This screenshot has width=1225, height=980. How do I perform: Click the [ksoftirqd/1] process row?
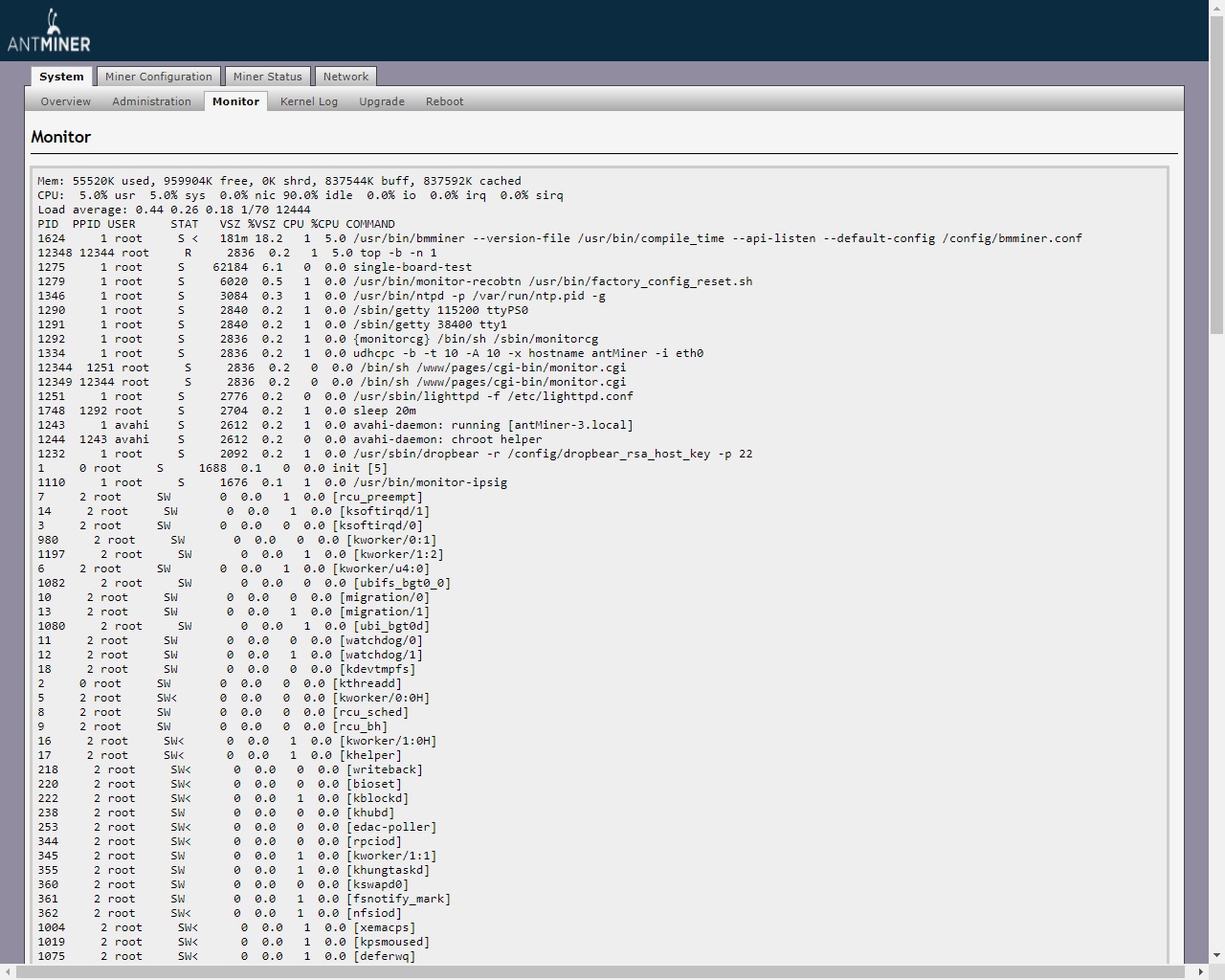234,511
